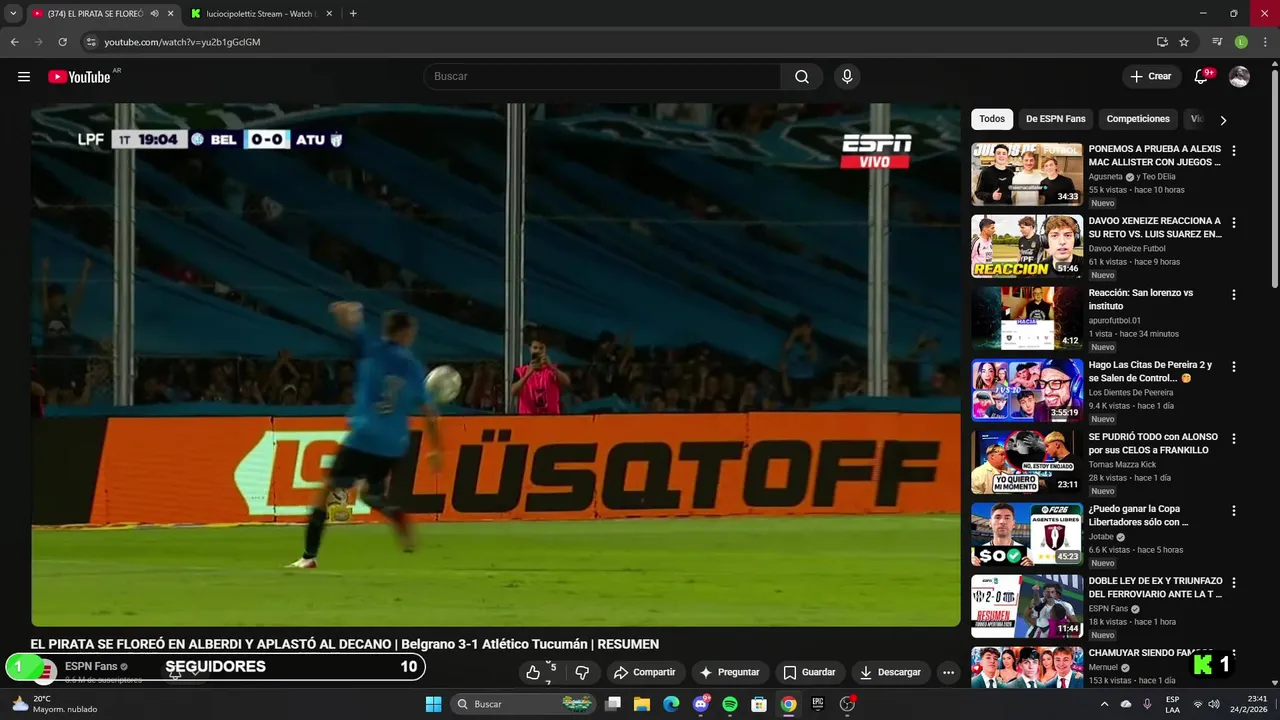
Task: Open the tab search dropdown arrow
Action: pos(13,14)
